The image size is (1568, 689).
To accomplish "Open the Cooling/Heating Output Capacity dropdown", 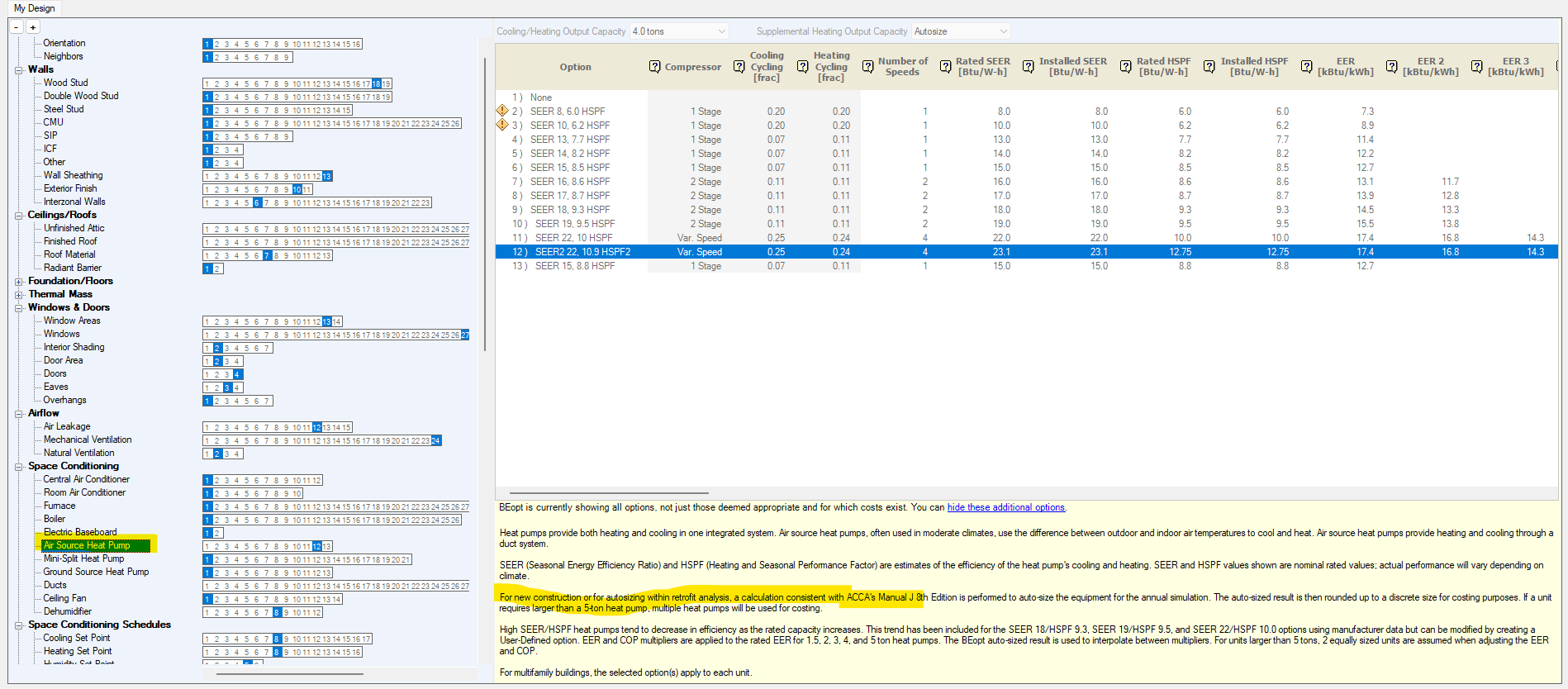I will (x=680, y=31).
